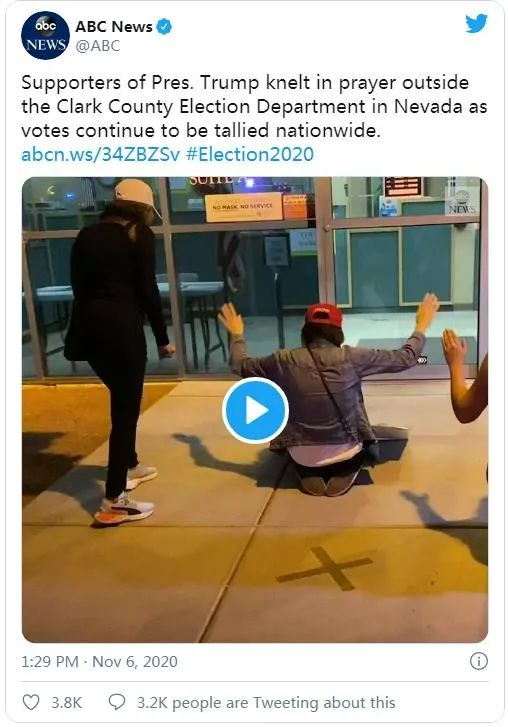The width and height of the screenshot is (508, 727).
Task: Open the abcn.ws/34ZBZSv link
Action: pyautogui.click(x=101, y=154)
